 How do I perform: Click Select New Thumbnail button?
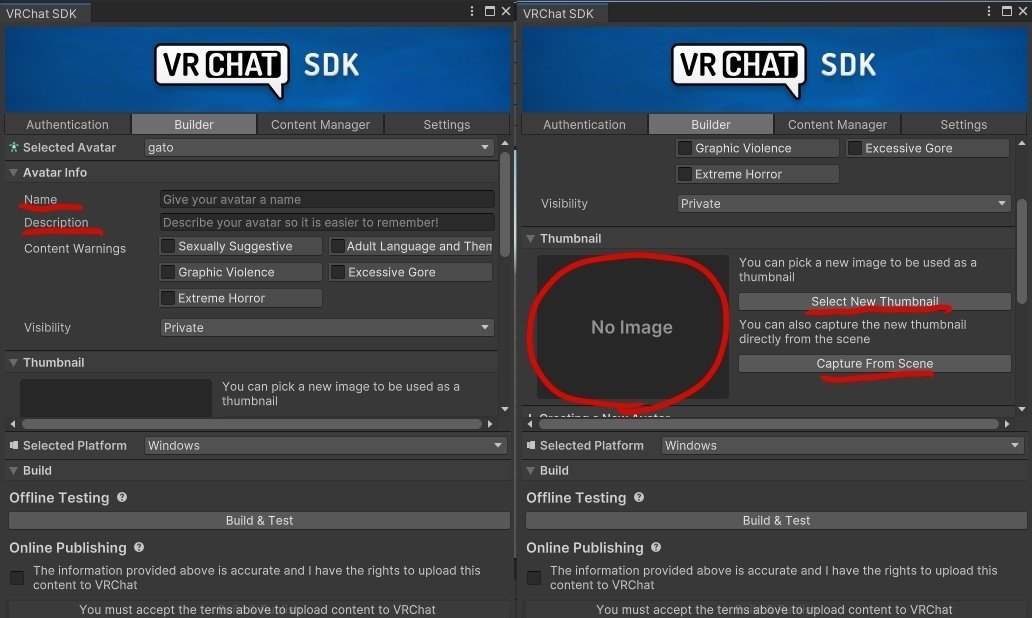coord(875,301)
